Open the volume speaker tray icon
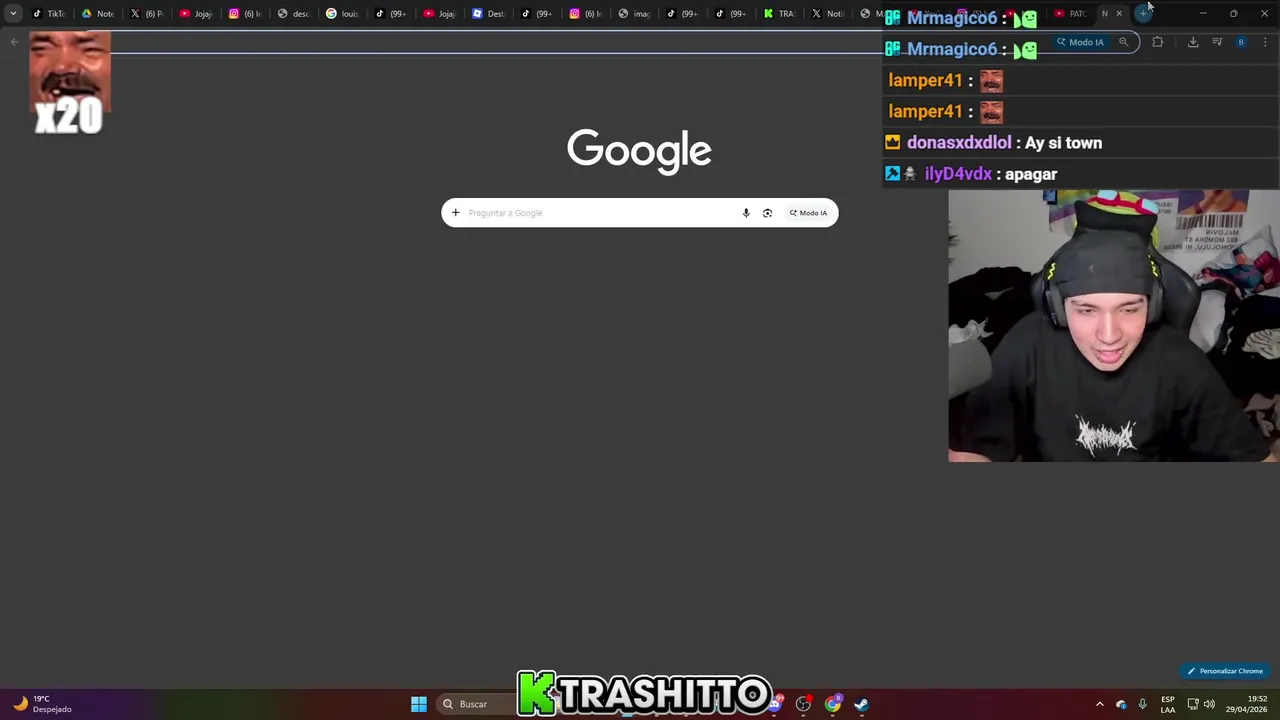Image resolution: width=1280 pixels, height=720 pixels. [1209, 704]
